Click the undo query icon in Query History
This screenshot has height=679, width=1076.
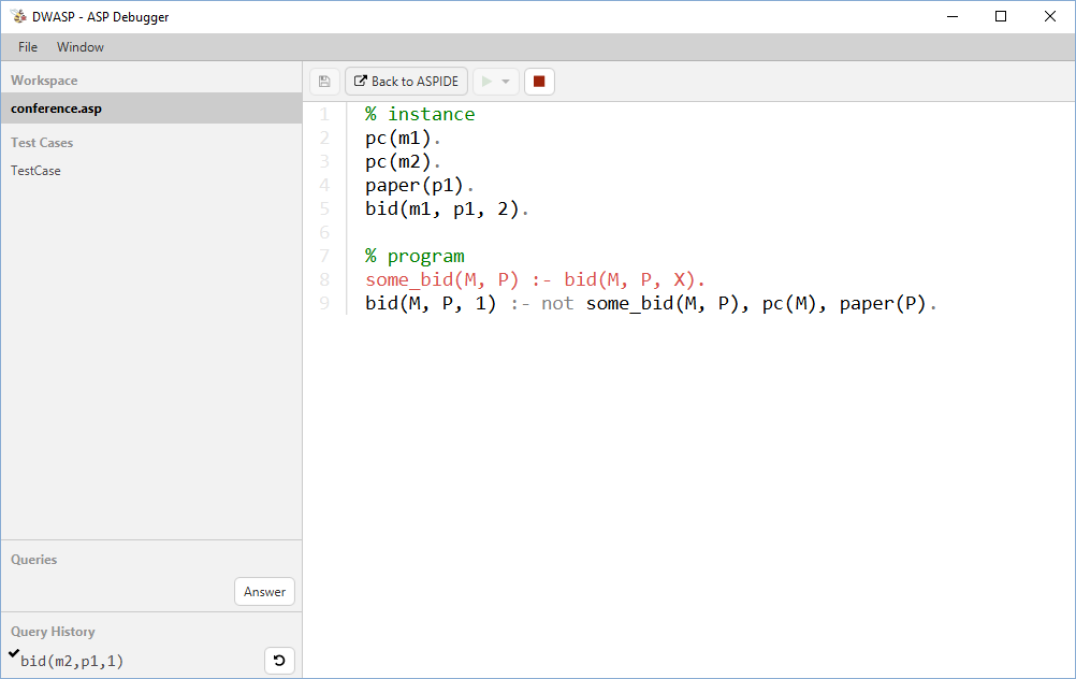point(279,660)
